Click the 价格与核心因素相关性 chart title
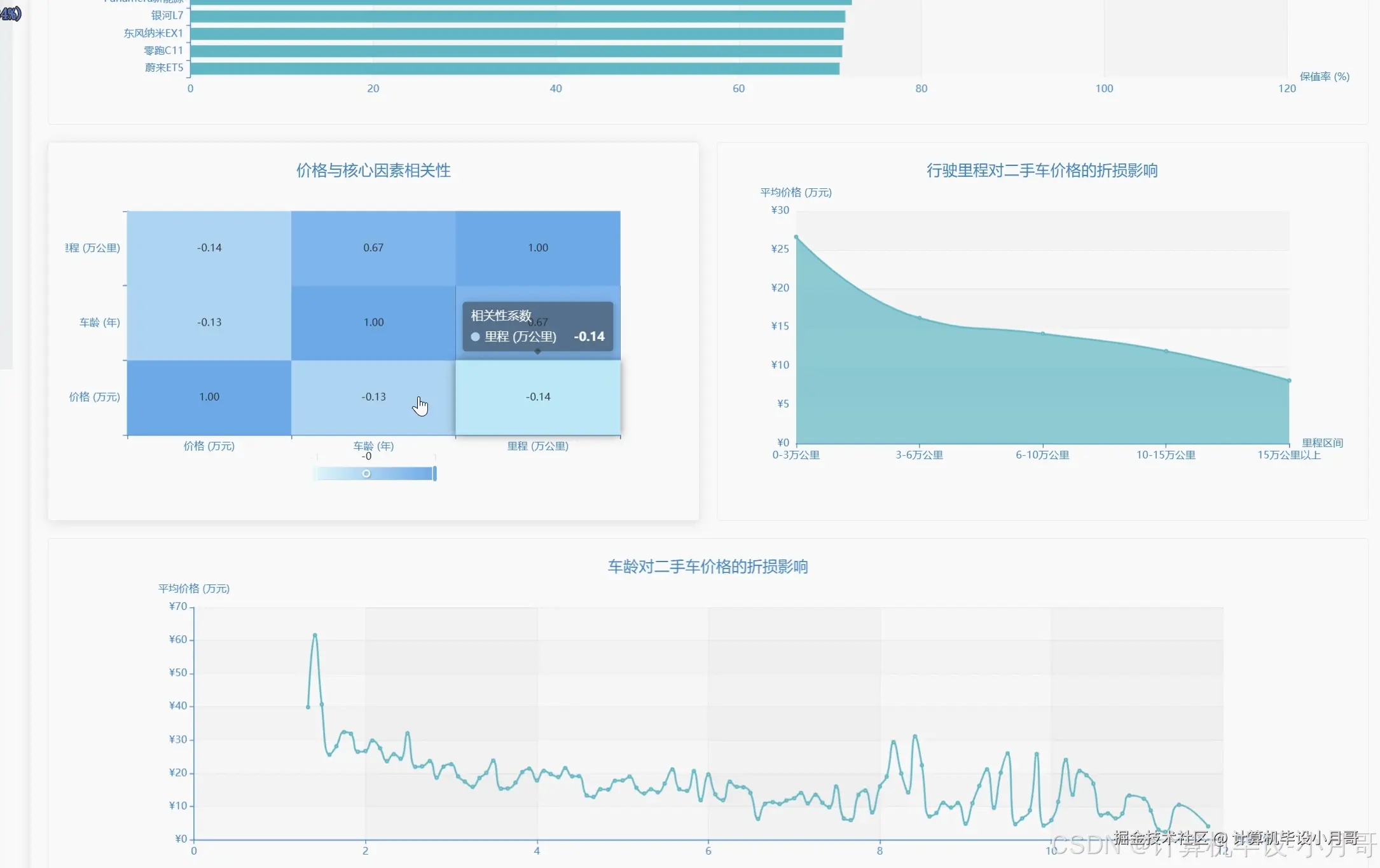Viewport: 1380px width, 868px height. [x=373, y=170]
